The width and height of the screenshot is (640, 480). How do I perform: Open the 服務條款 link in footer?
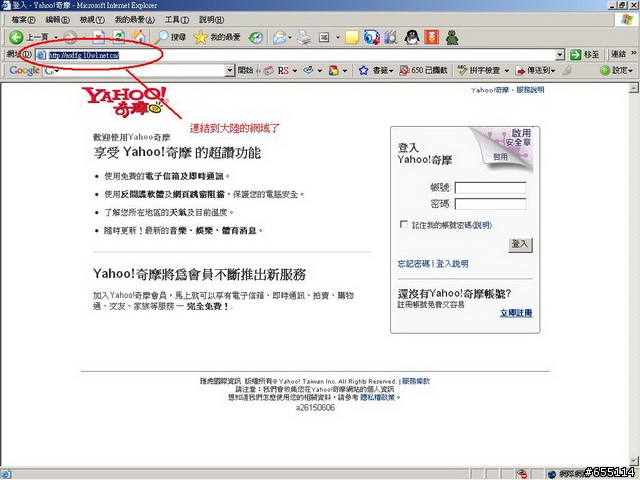(x=416, y=381)
